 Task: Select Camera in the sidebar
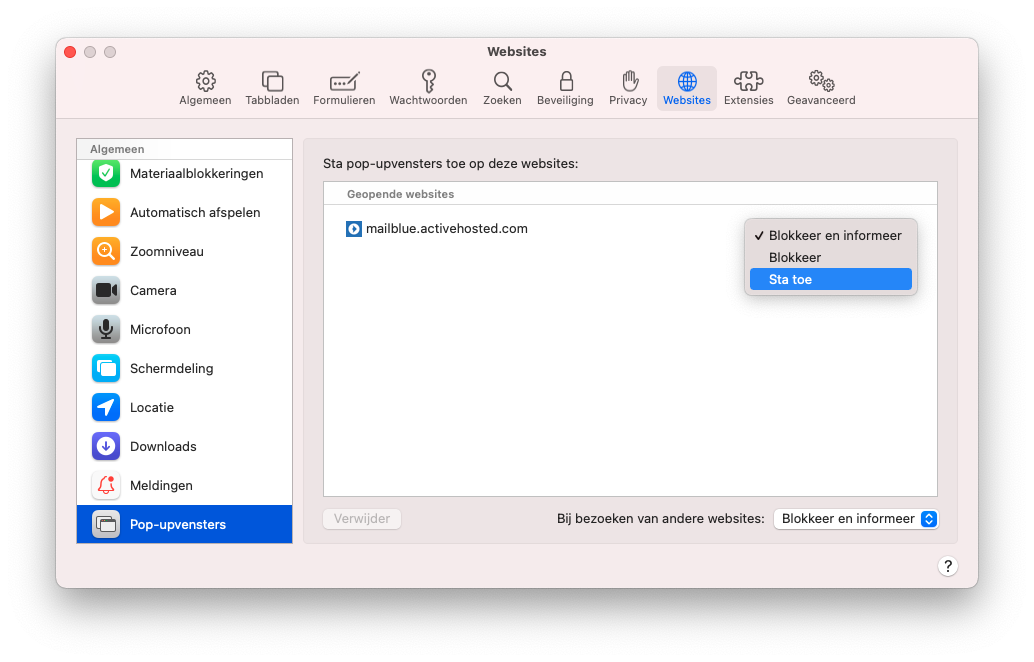(185, 290)
